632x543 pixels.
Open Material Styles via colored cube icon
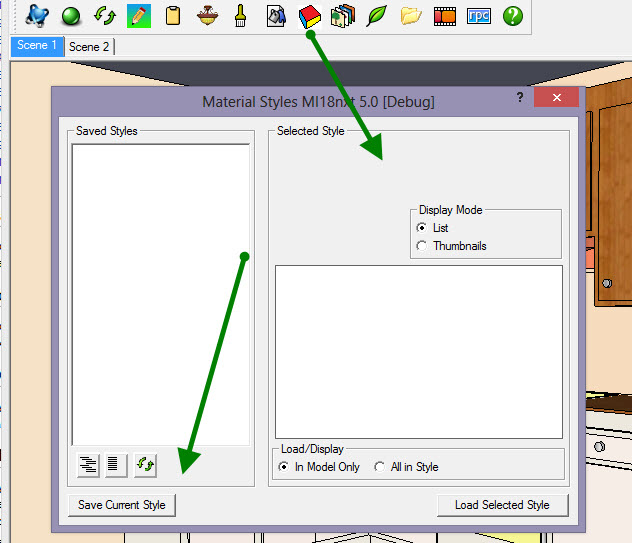(310, 15)
